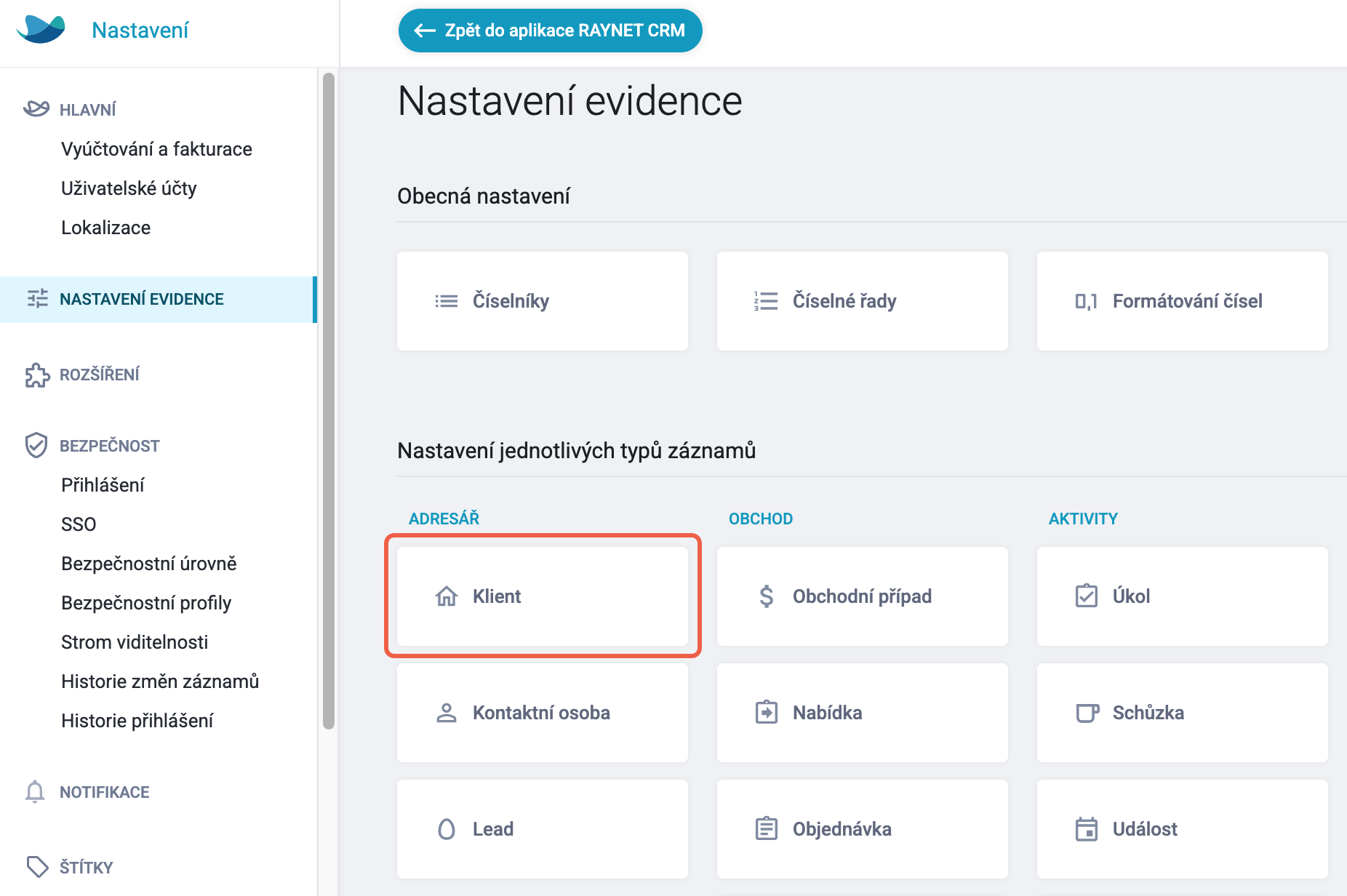Click the Klient house icon
This screenshot has height=896, width=1347.
click(447, 596)
